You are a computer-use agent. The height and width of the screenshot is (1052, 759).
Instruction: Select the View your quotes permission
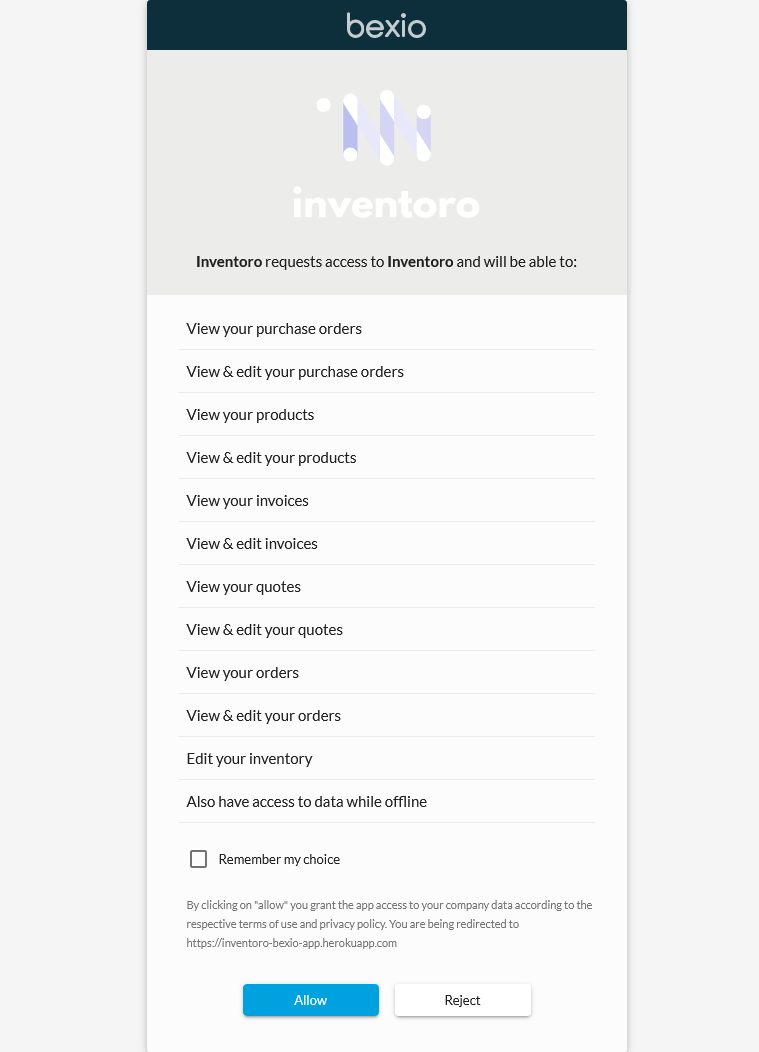pos(243,587)
